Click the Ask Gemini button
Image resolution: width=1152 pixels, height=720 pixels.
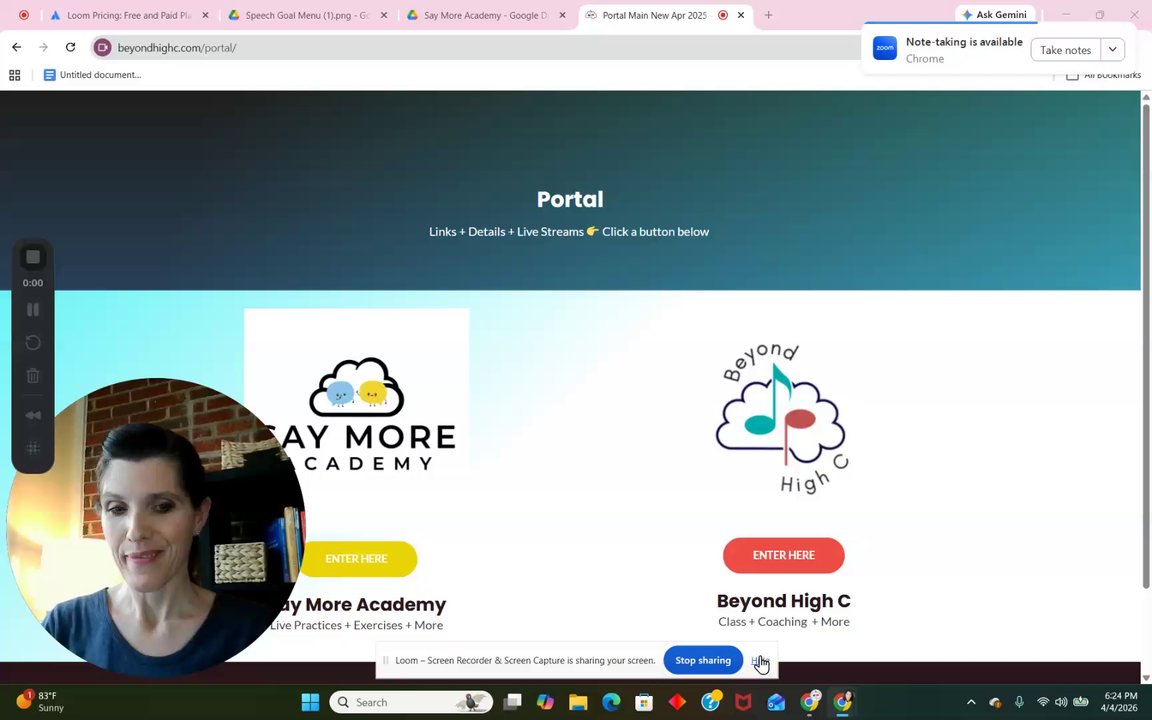[995, 14]
